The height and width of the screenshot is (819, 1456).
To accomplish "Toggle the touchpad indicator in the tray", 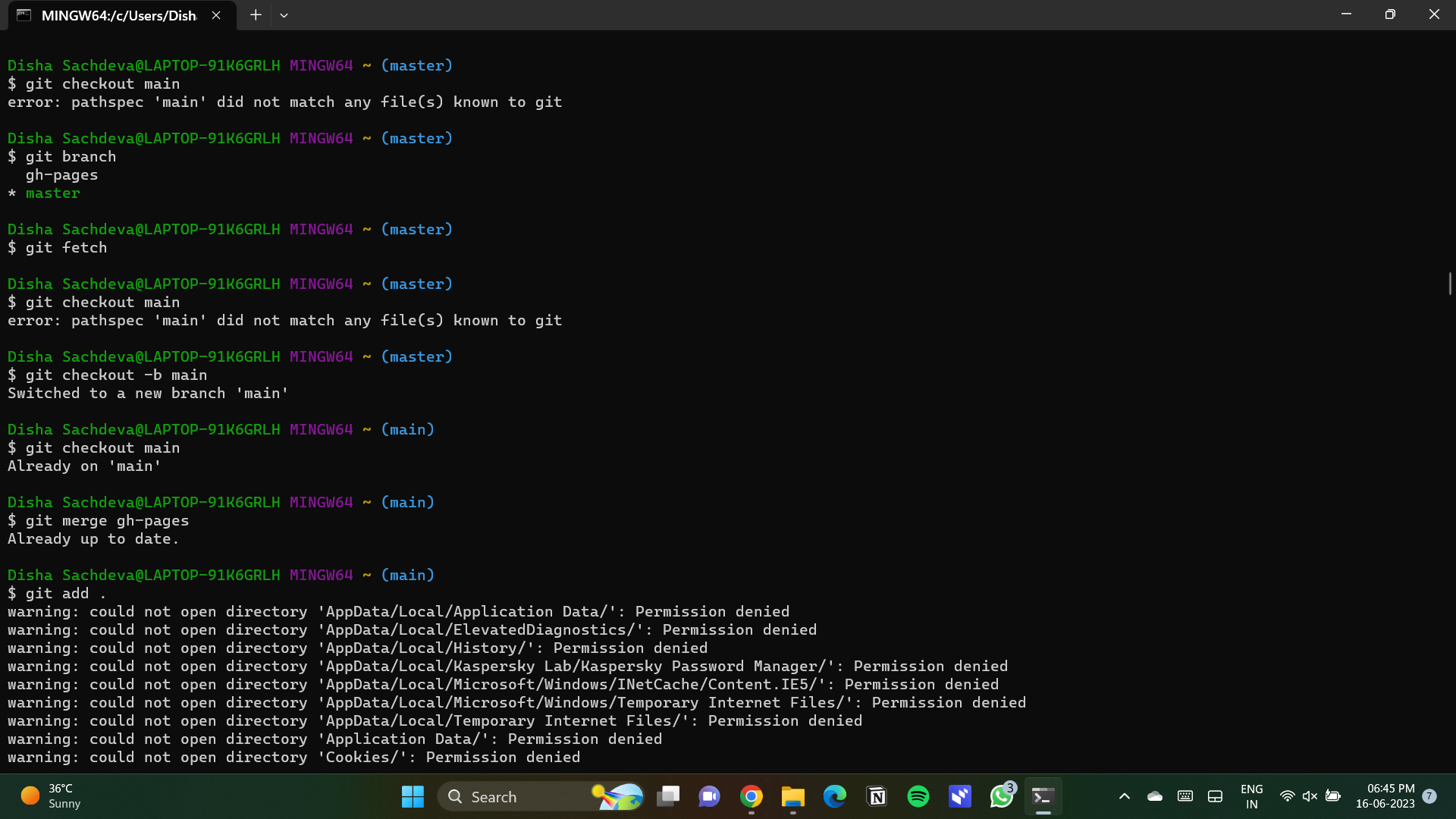I will pyautogui.click(x=1216, y=796).
